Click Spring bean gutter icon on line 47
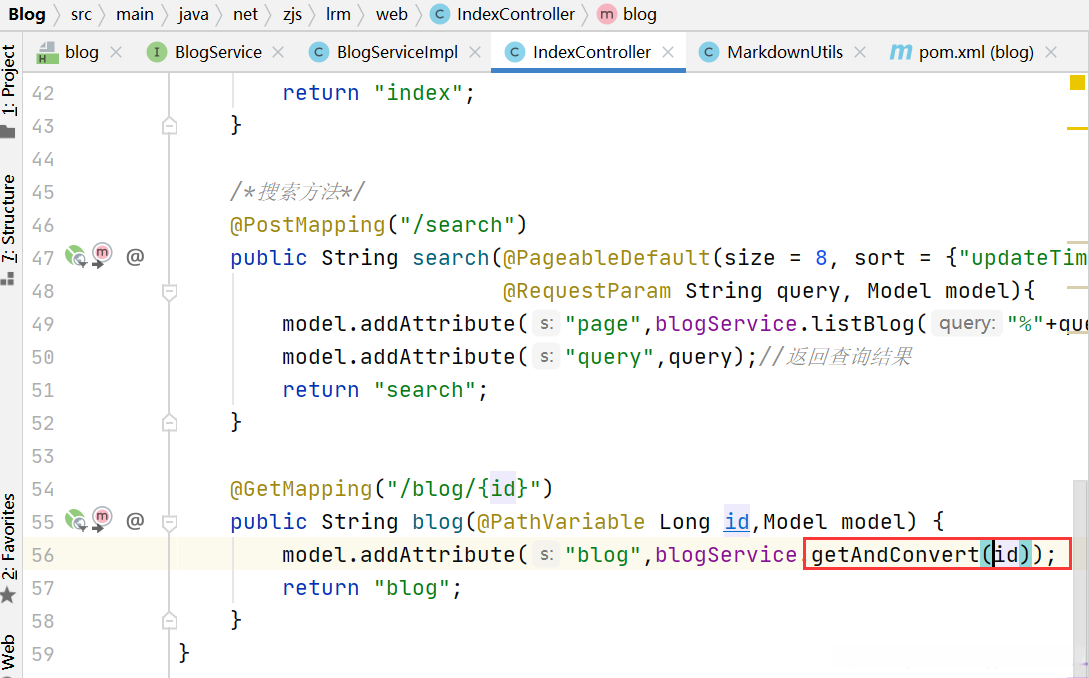 pyautogui.click(x=75, y=257)
